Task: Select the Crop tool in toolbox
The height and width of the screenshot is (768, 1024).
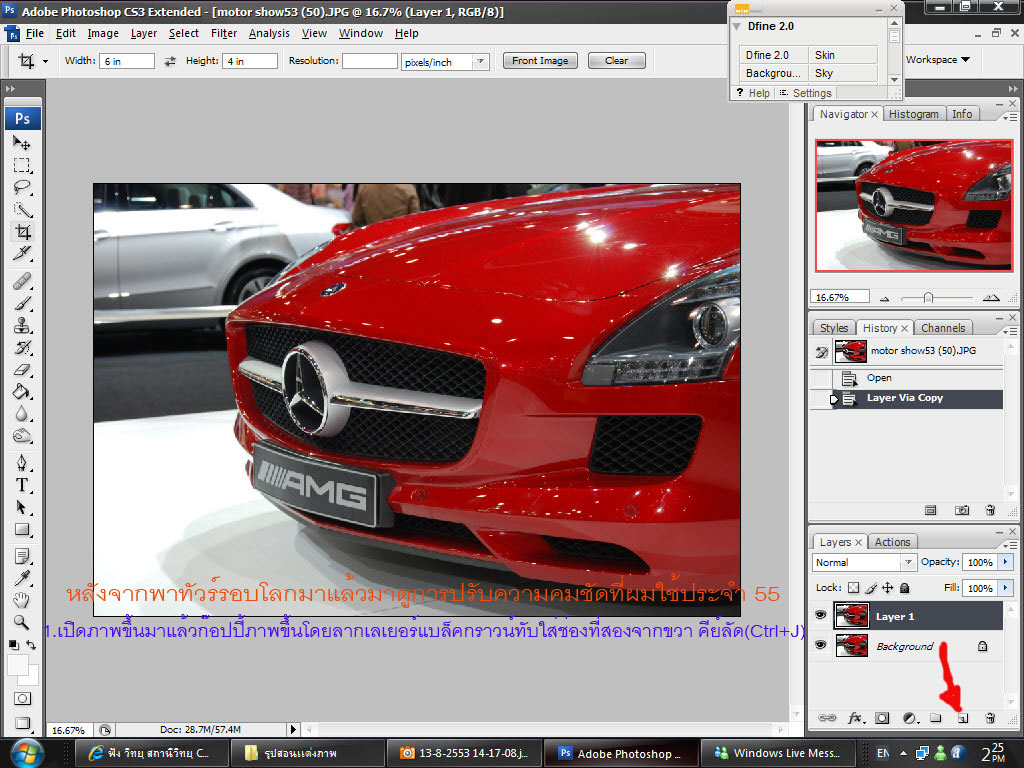Action: pyautogui.click(x=22, y=232)
